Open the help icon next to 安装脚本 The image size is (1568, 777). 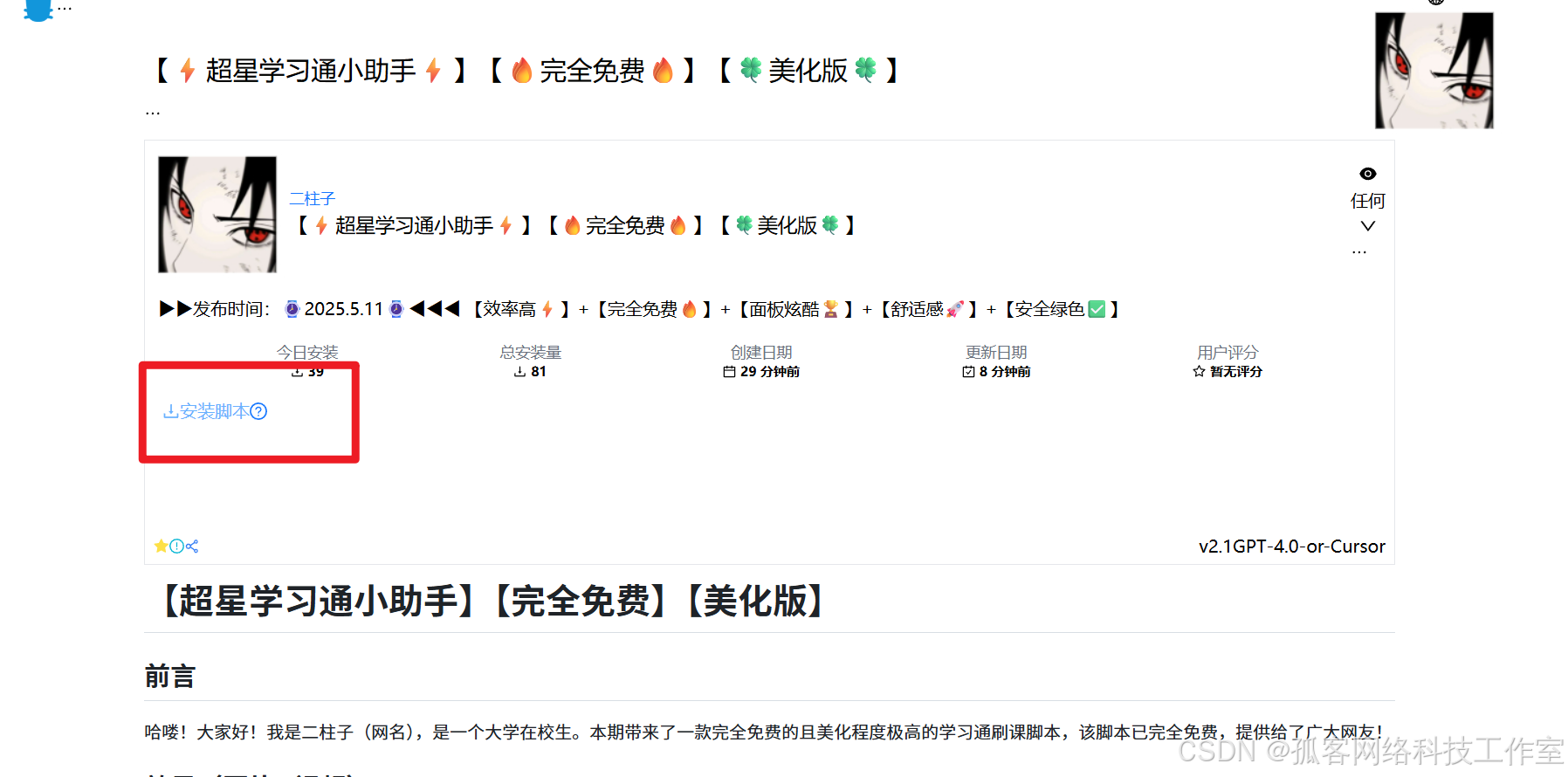click(x=258, y=411)
